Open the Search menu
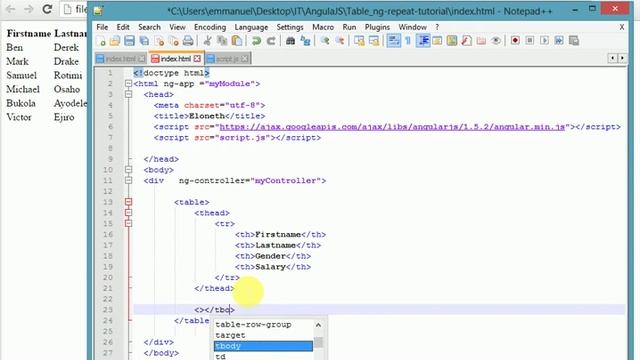Screen dimensions: 640x360 tap(149, 27)
